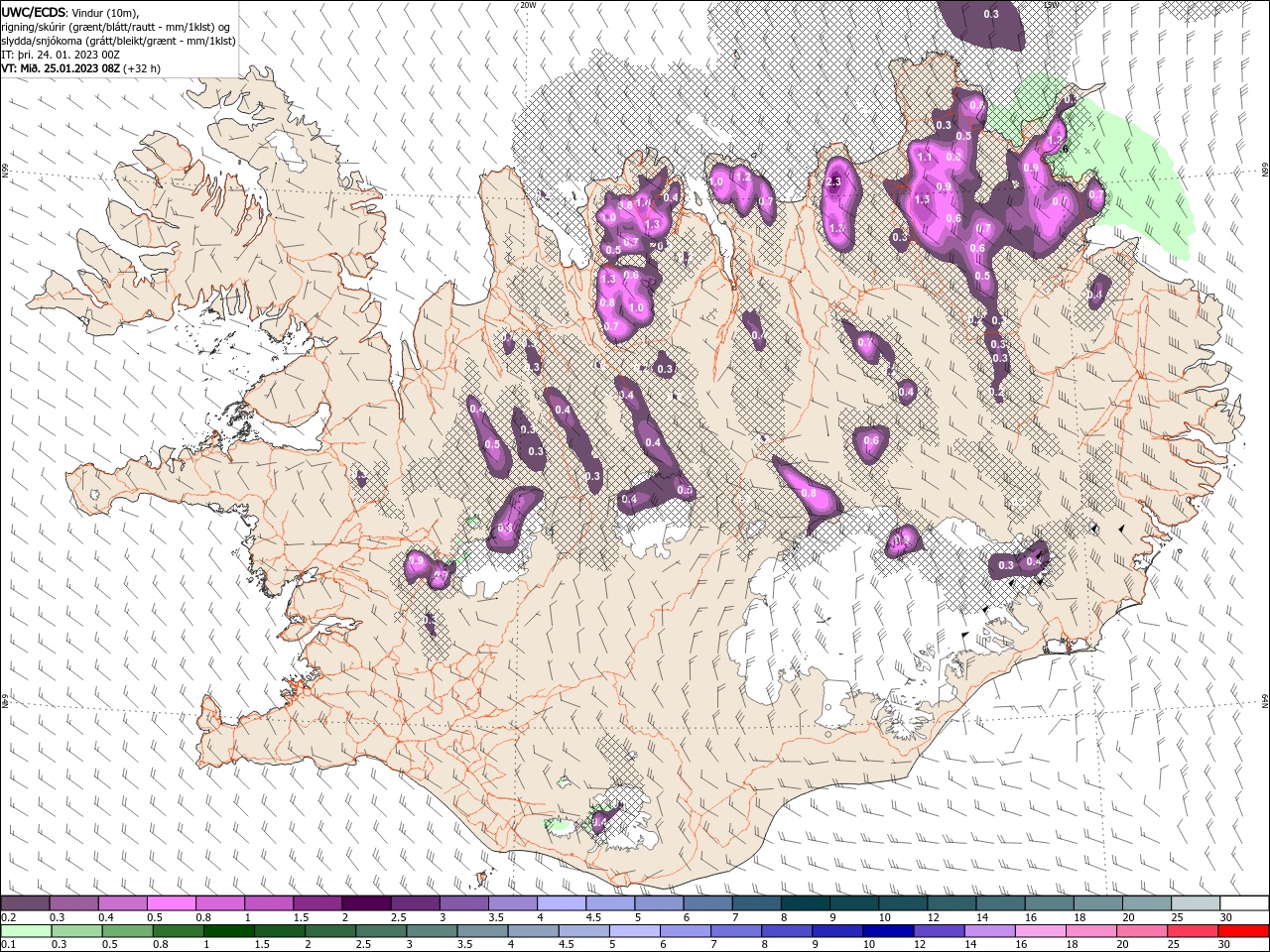Click the light lavender 4 swatch in upper legend row
The width and height of the screenshot is (1270, 952).
point(561,903)
